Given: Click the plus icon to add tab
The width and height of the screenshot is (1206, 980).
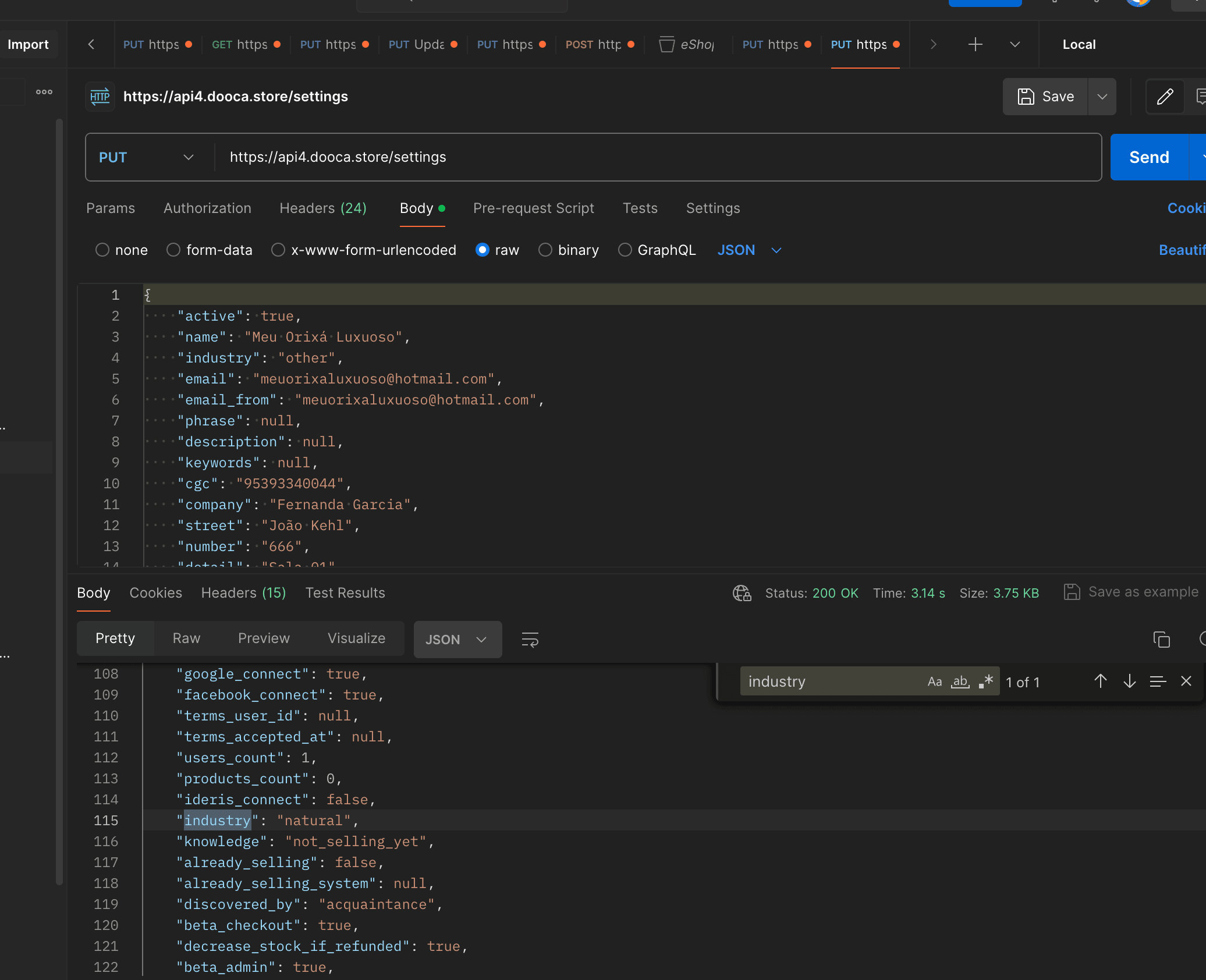Looking at the screenshot, I should click(x=976, y=44).
